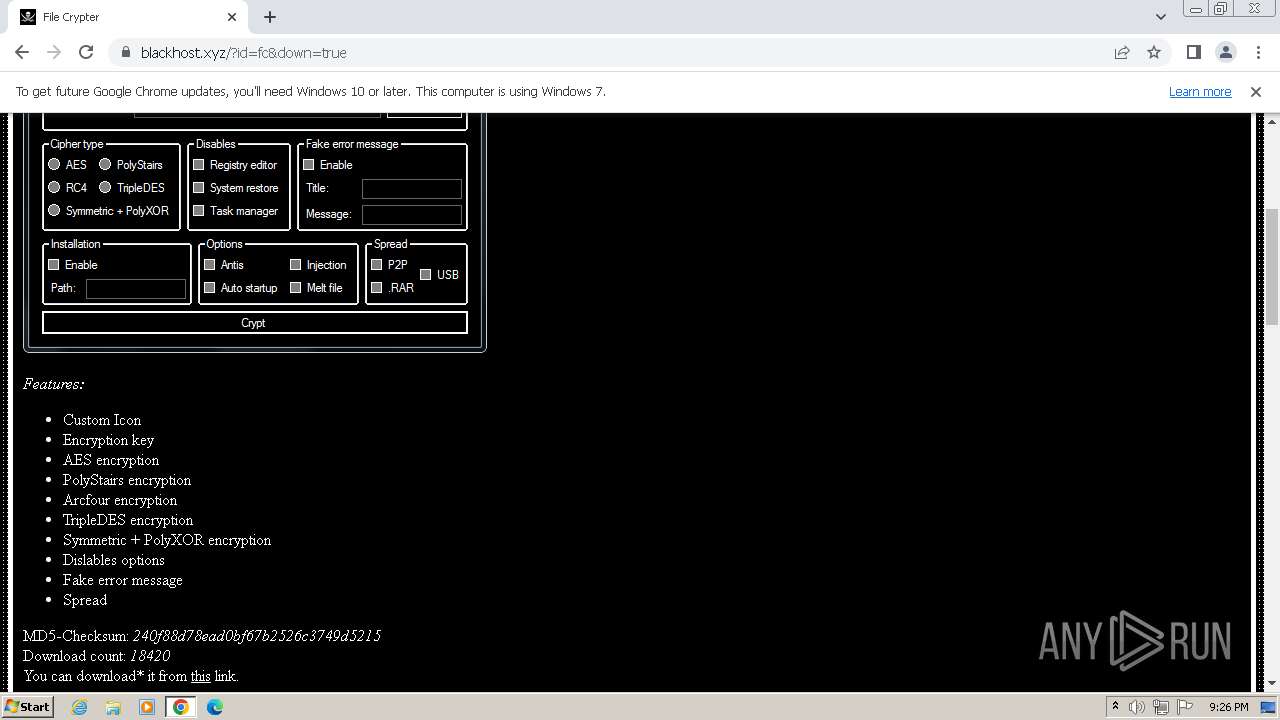Enable the Installation checkbox
1280x720 pixels.
[53, 264]
